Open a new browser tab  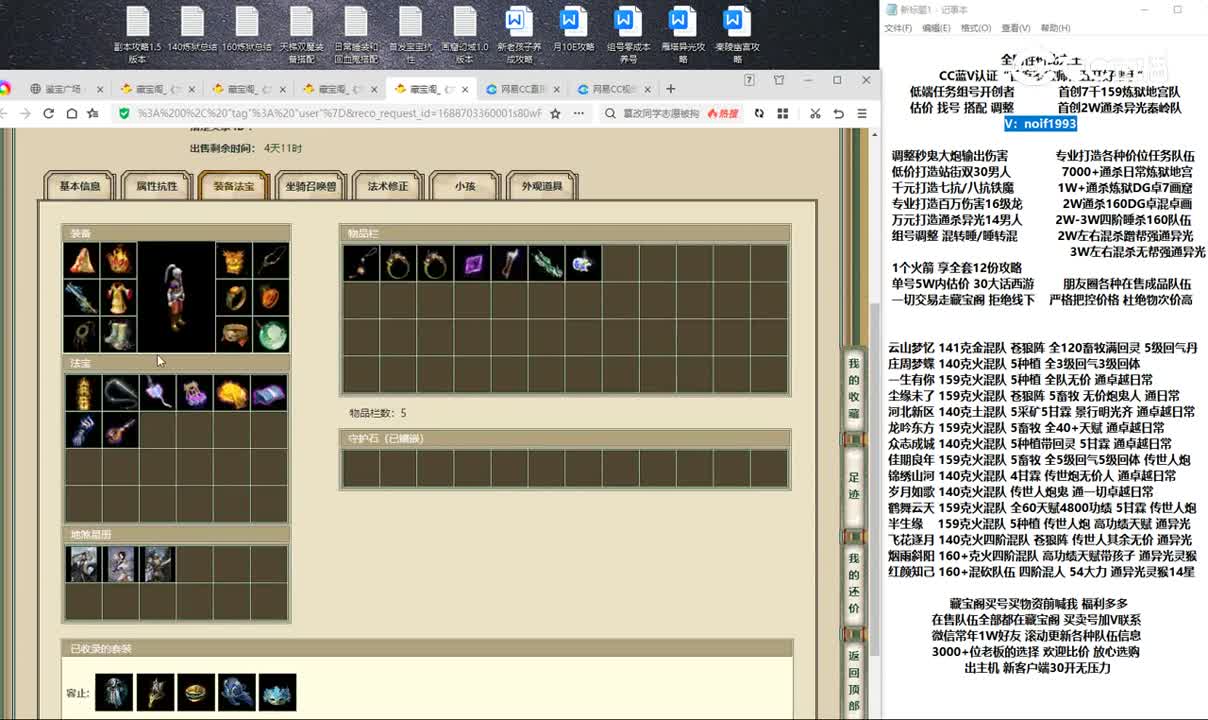673,89
